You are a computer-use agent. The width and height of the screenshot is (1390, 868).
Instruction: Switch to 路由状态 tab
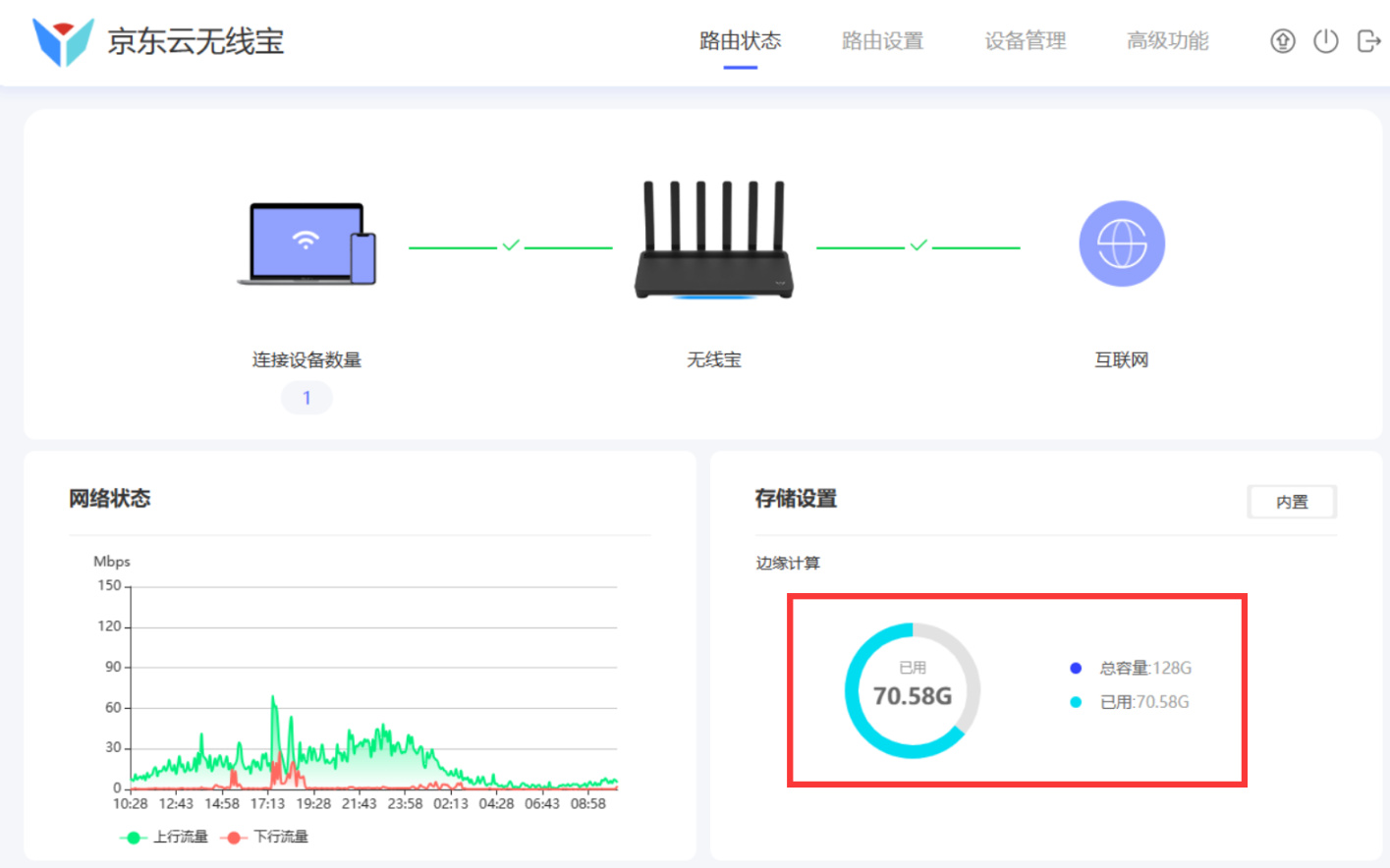(741, 41)
